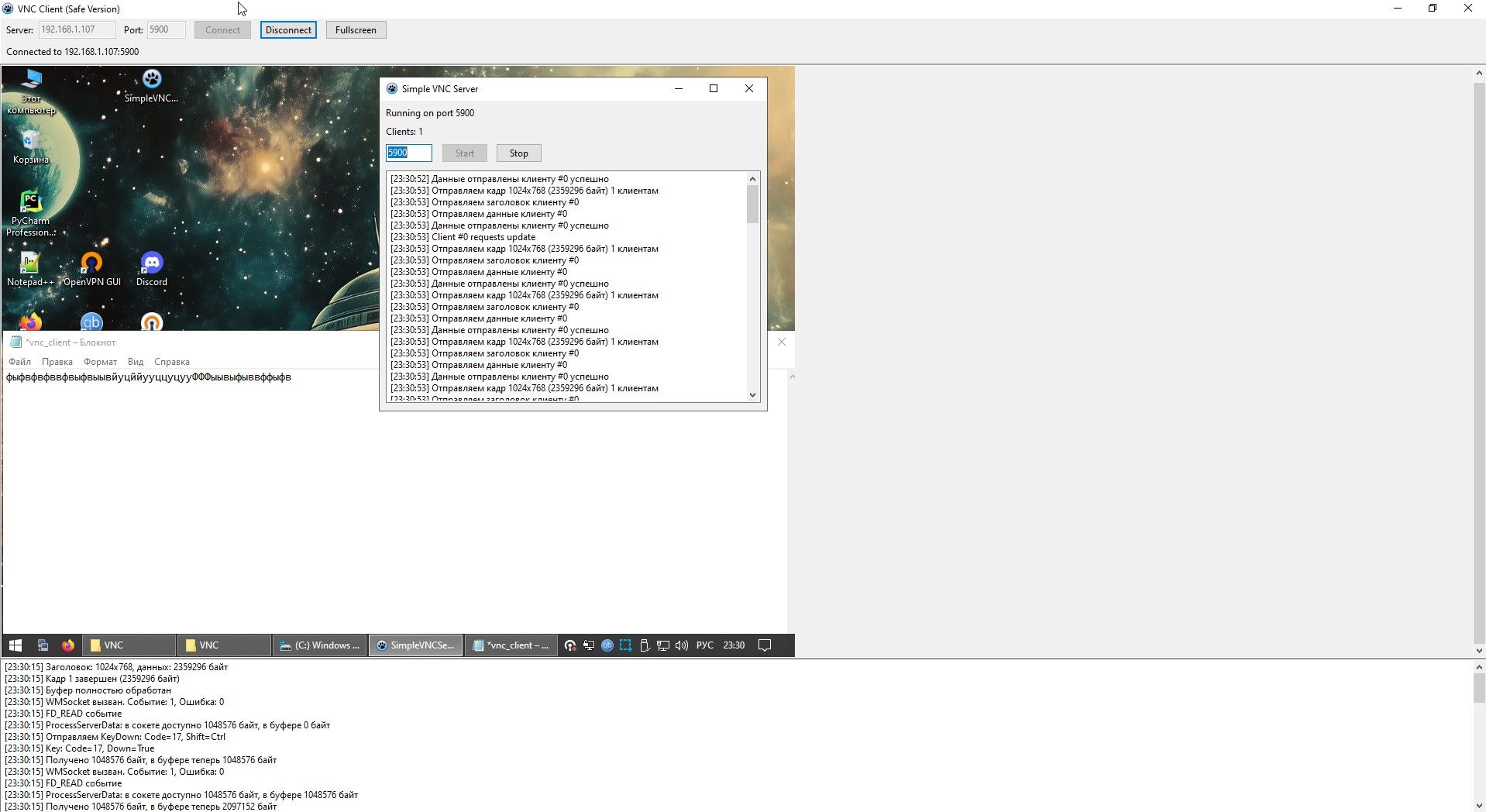1486x812 pixels.
Task: Click the 'Key: Code=17, Down=True' log line
Action: [79, 748]
